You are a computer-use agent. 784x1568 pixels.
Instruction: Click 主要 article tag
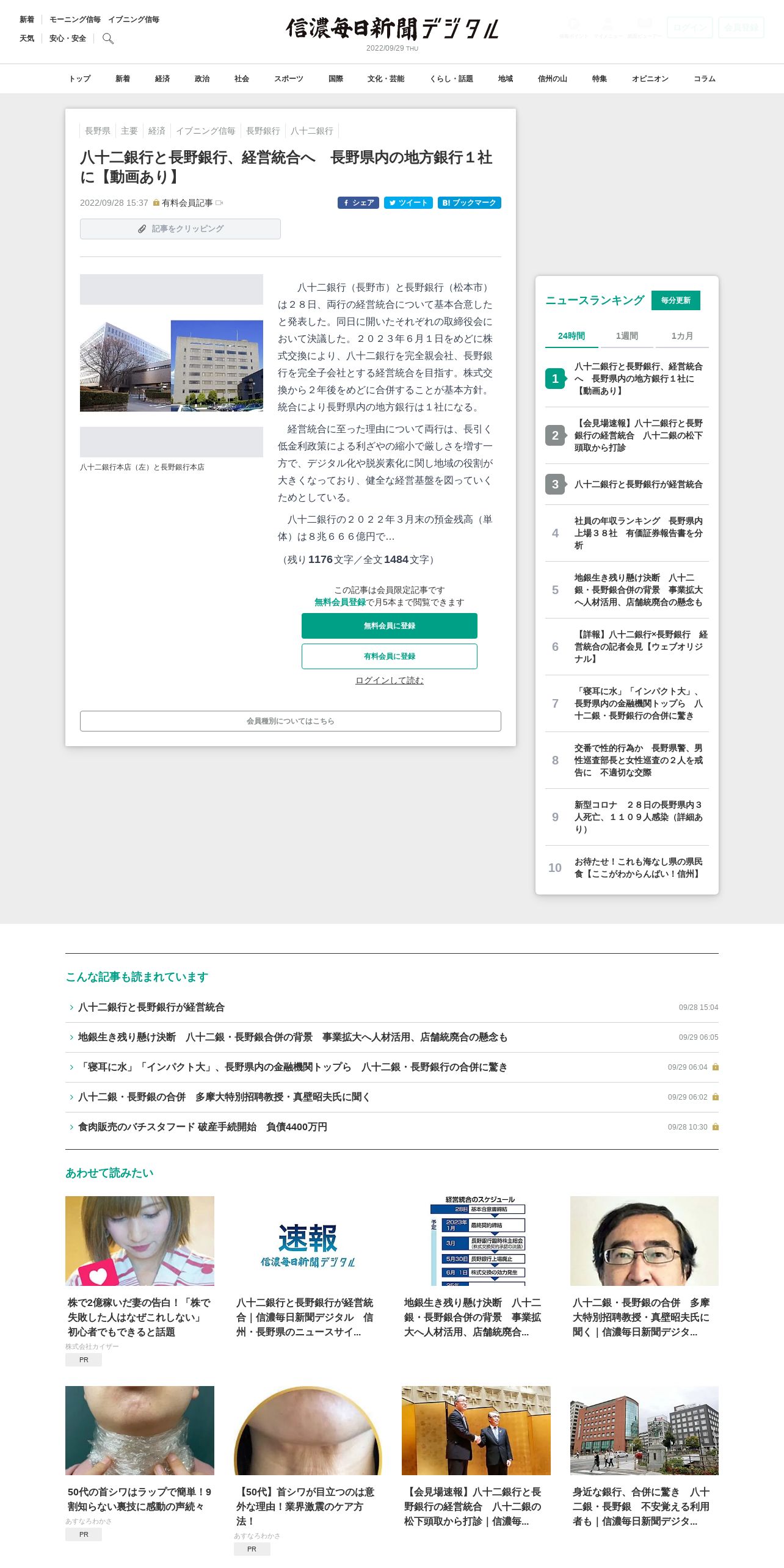pos(129,131)
